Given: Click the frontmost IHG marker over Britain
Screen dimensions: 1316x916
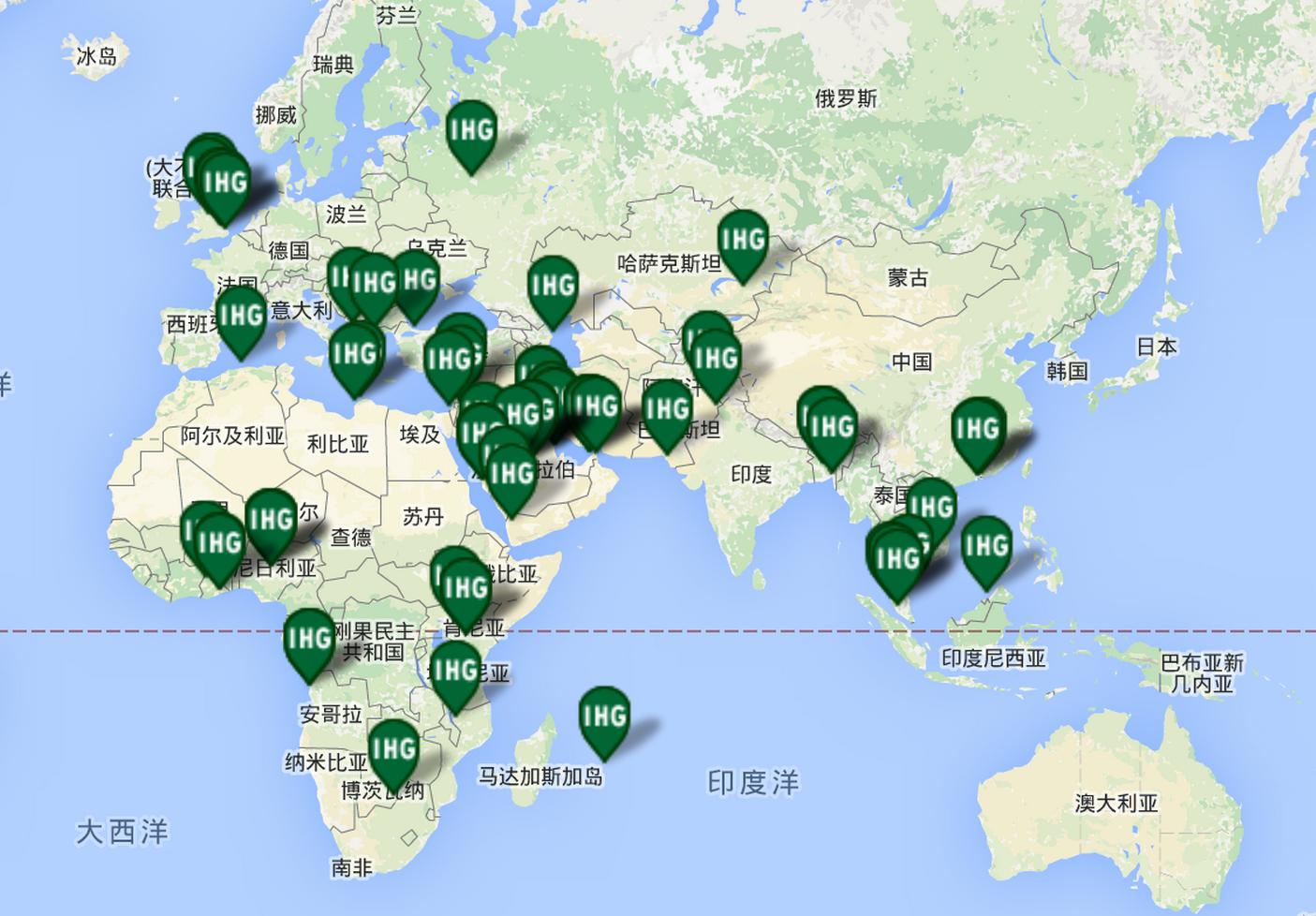Looking at the screenshot, I should click(x=225, y=188).
